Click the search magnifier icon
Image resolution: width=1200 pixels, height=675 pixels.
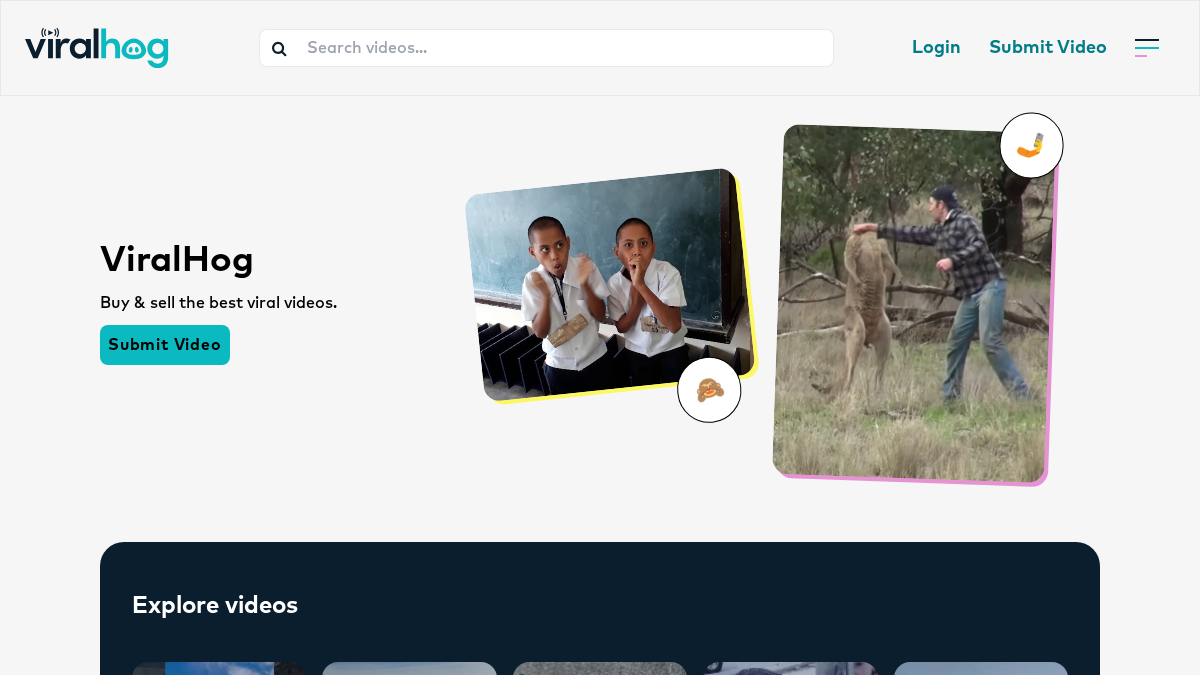pos(279,48)
